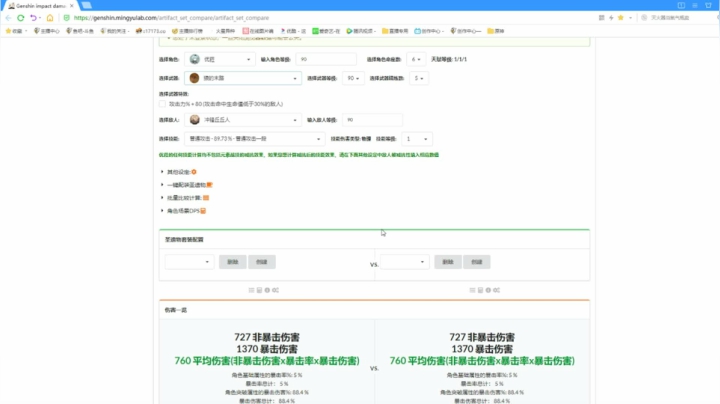720x404 pixels.
Task: Toggle the 攻击力%+80 weapon effect checkbox
Action: 162,104
